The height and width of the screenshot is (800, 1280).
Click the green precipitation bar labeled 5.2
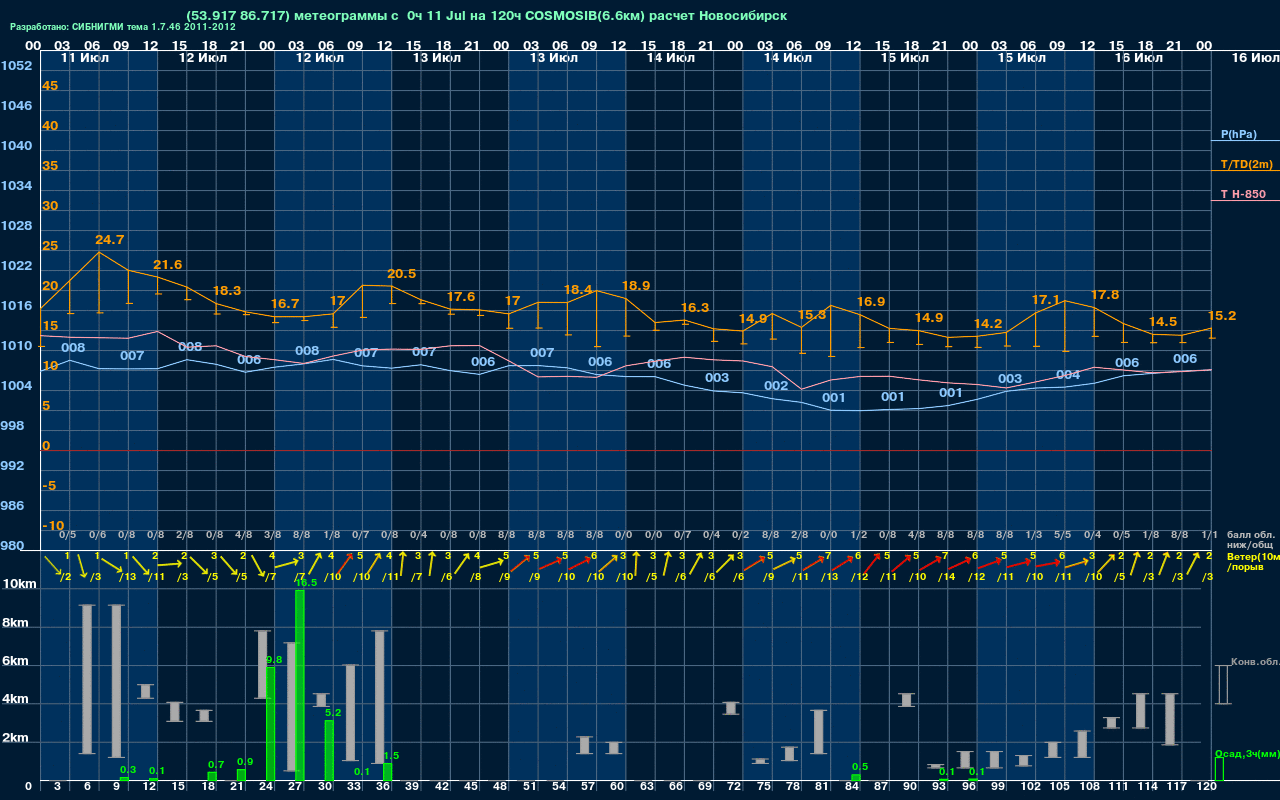tap(329, 750)
